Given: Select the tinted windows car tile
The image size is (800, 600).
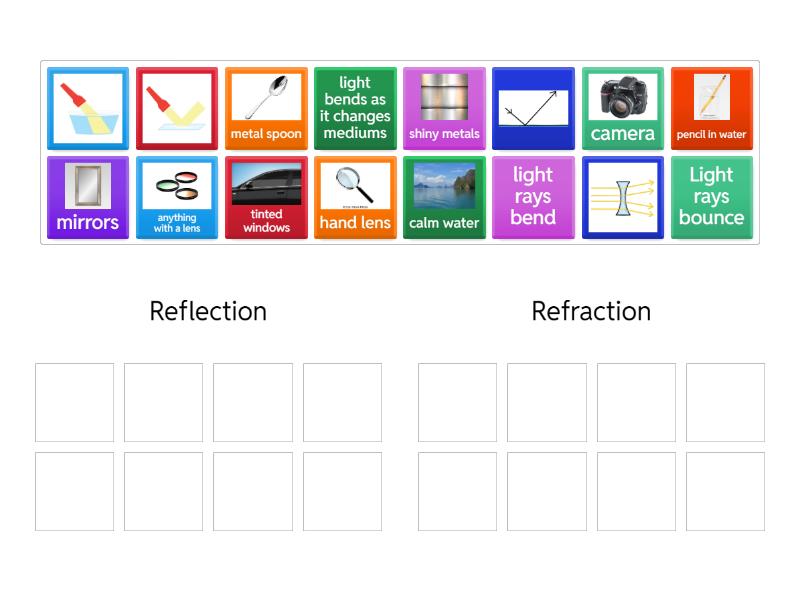Looking at the screenshot, I should tap(266, 198).
